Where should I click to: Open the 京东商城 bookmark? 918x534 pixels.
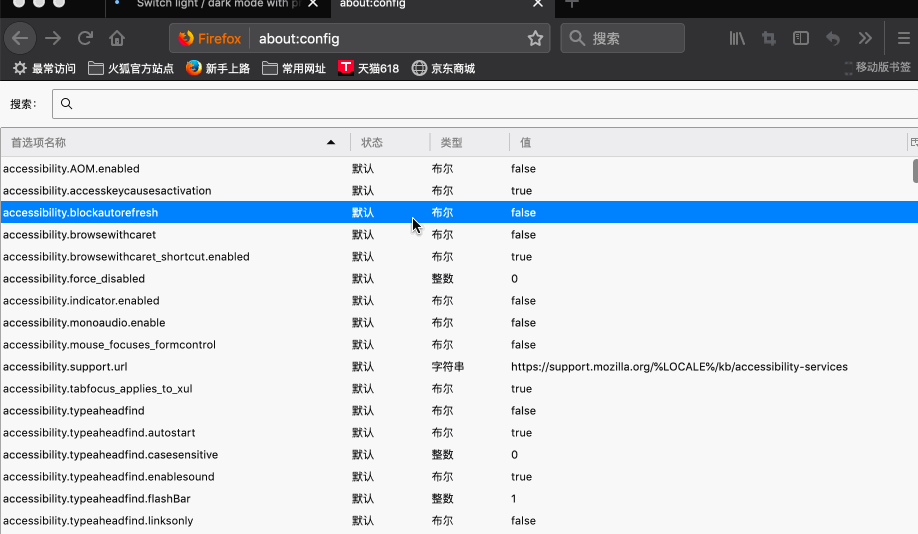point(443,69)
